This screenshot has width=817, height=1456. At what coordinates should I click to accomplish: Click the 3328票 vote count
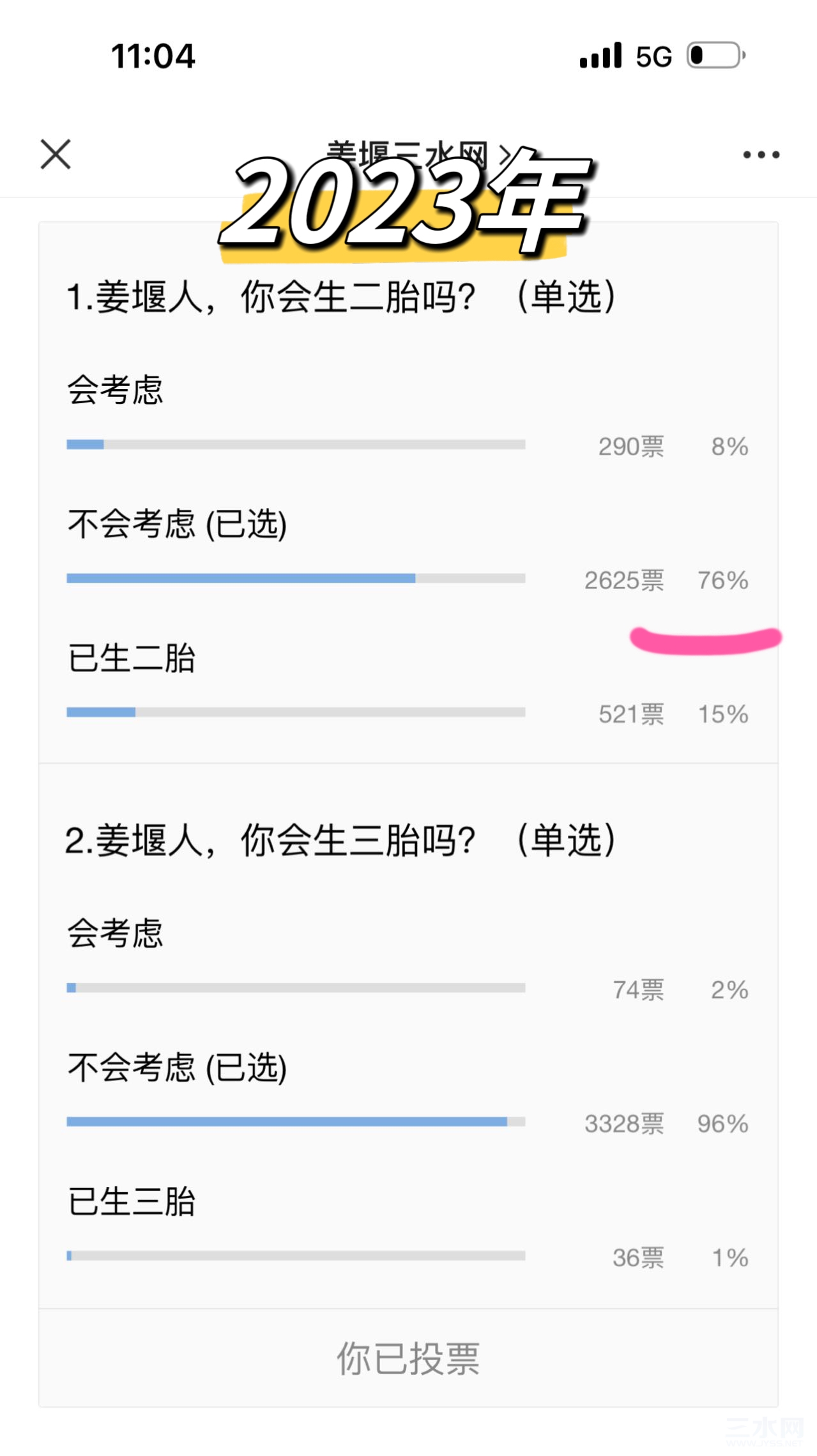(624, 1123)
